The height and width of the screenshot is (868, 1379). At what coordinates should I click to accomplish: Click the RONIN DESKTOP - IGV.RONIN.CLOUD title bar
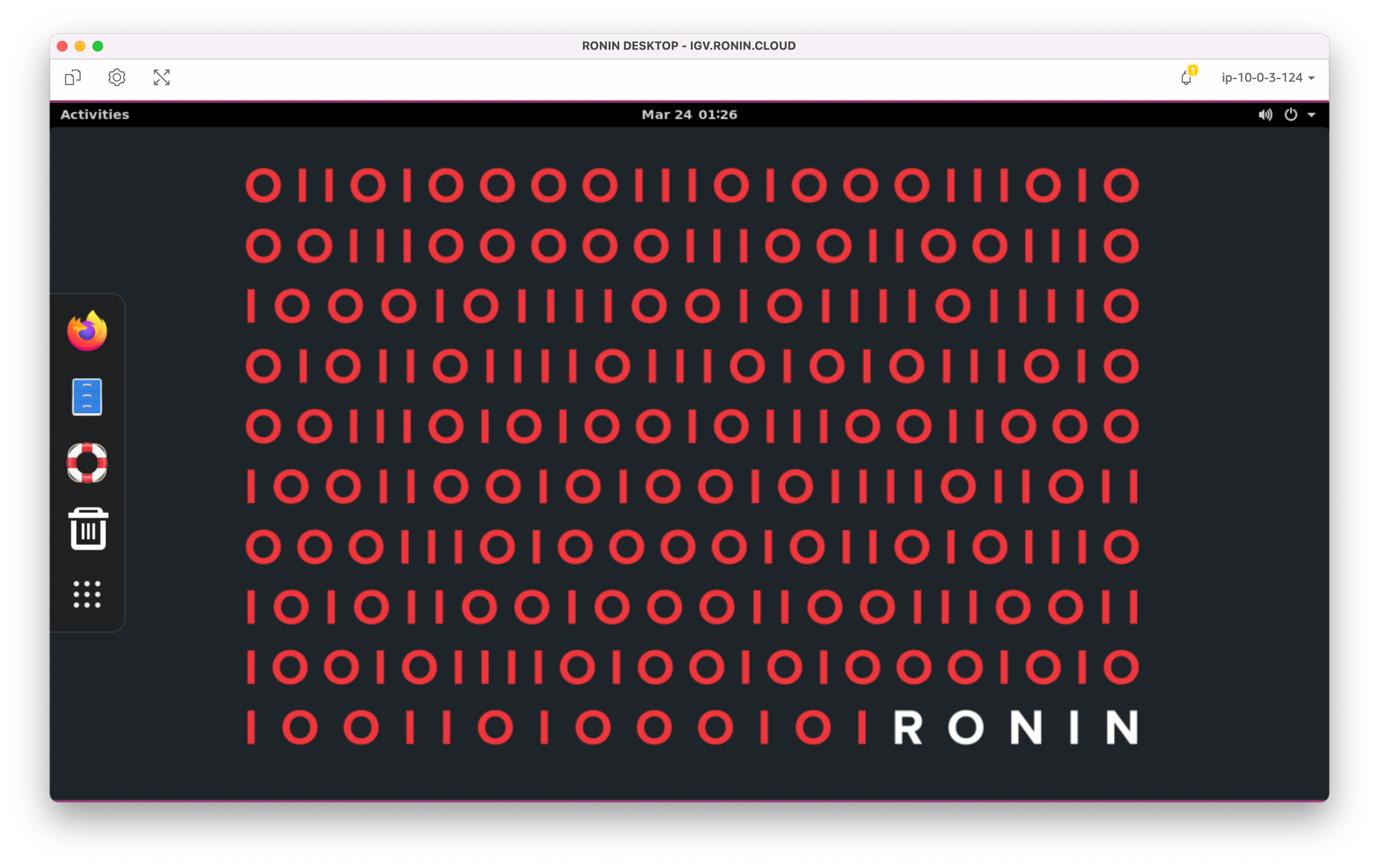[x=688, y=46]
